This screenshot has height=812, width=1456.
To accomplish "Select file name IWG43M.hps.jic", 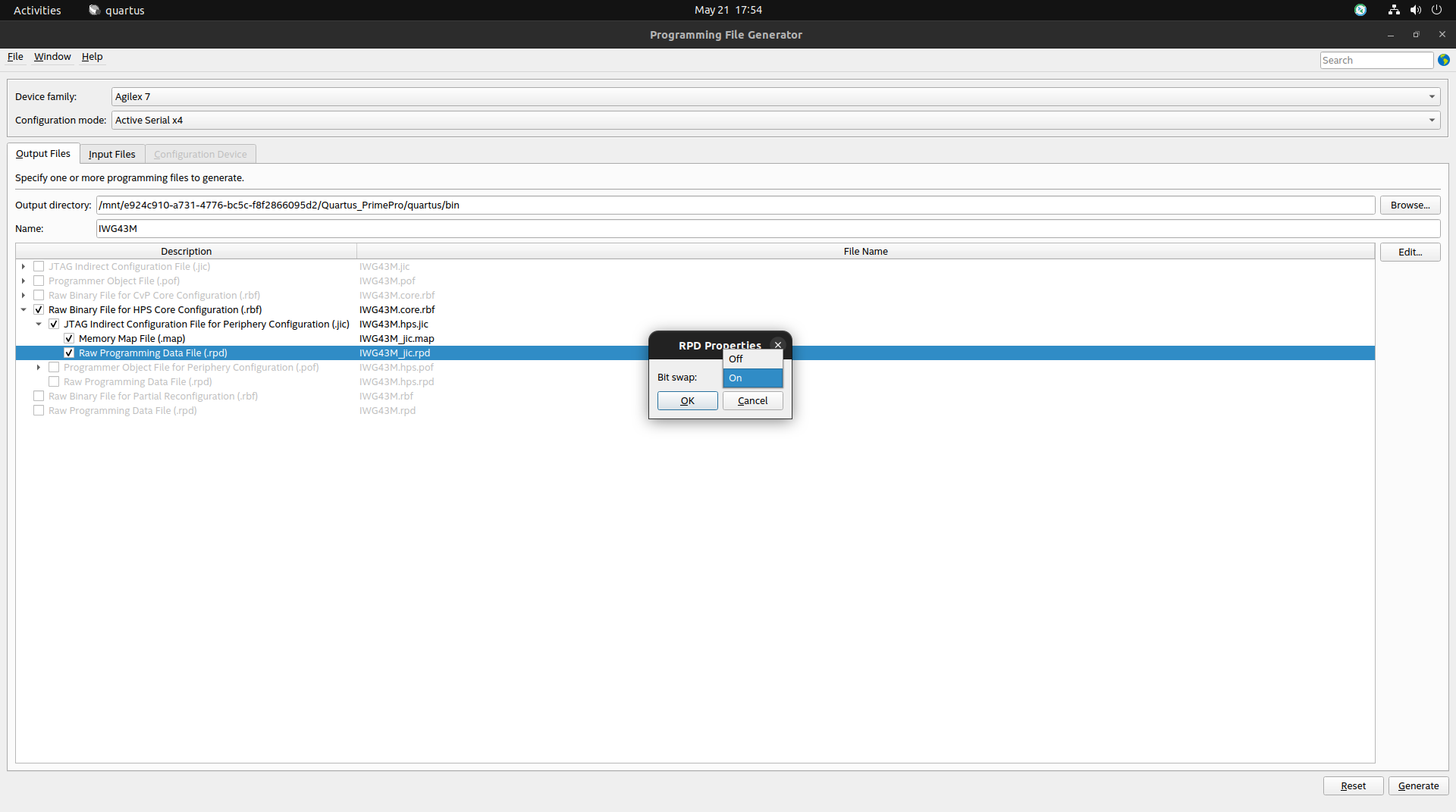I will (394, 324).
